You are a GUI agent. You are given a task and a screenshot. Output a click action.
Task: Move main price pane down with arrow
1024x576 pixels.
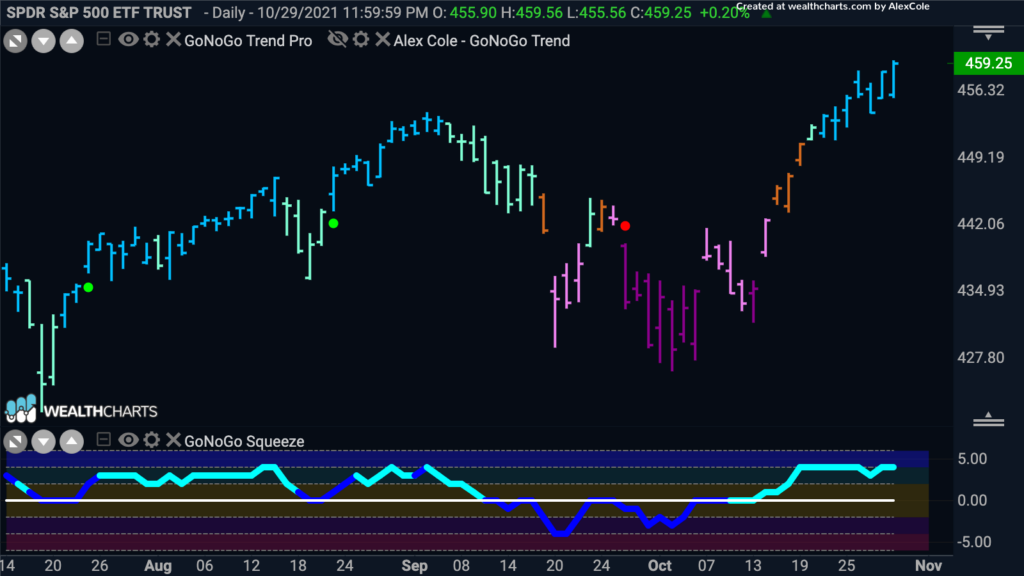click(44, 42)
